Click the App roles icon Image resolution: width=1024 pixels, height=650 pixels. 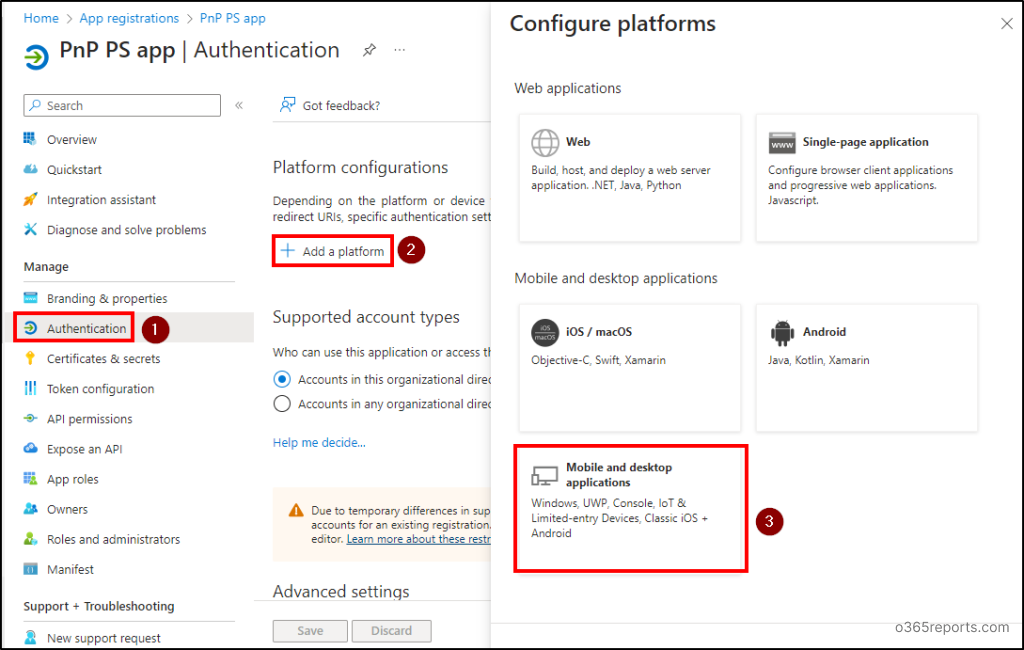pyautogui.click(x=30, y=479)
